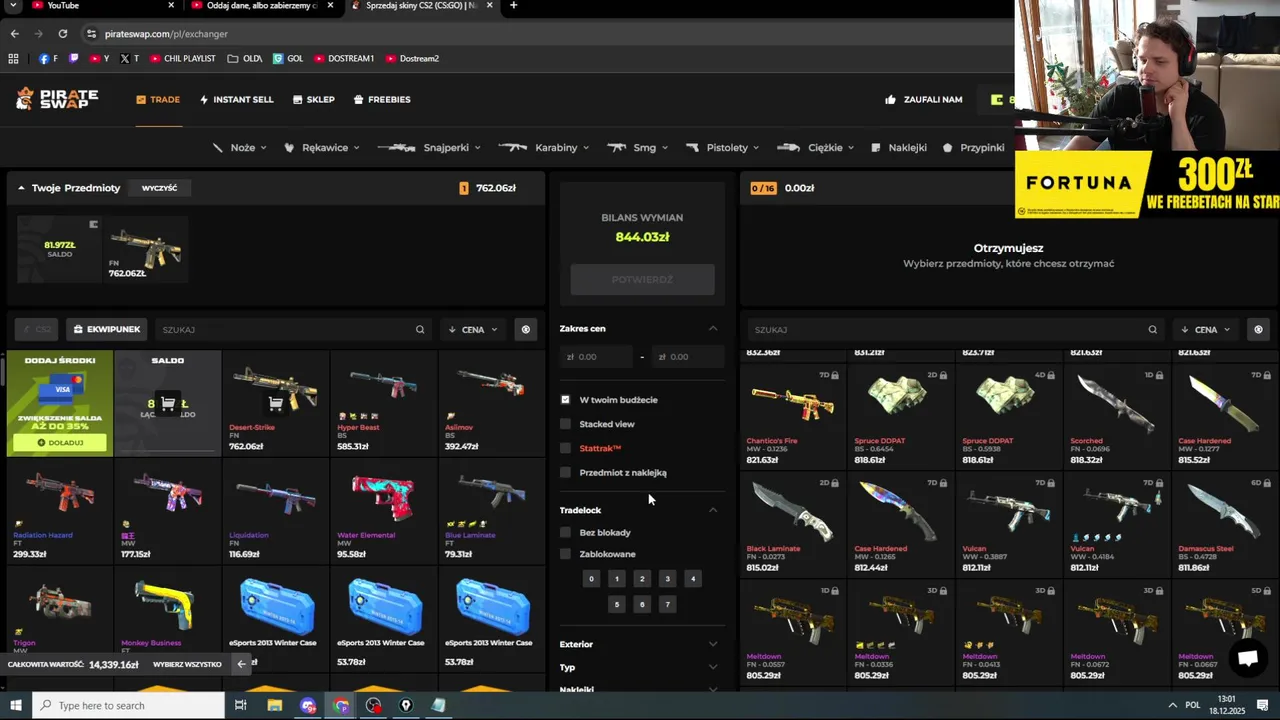Viewport: 1280px width, 720px height.
Task: Click the cart icon on Desert-Strike card
Action: 276,404
